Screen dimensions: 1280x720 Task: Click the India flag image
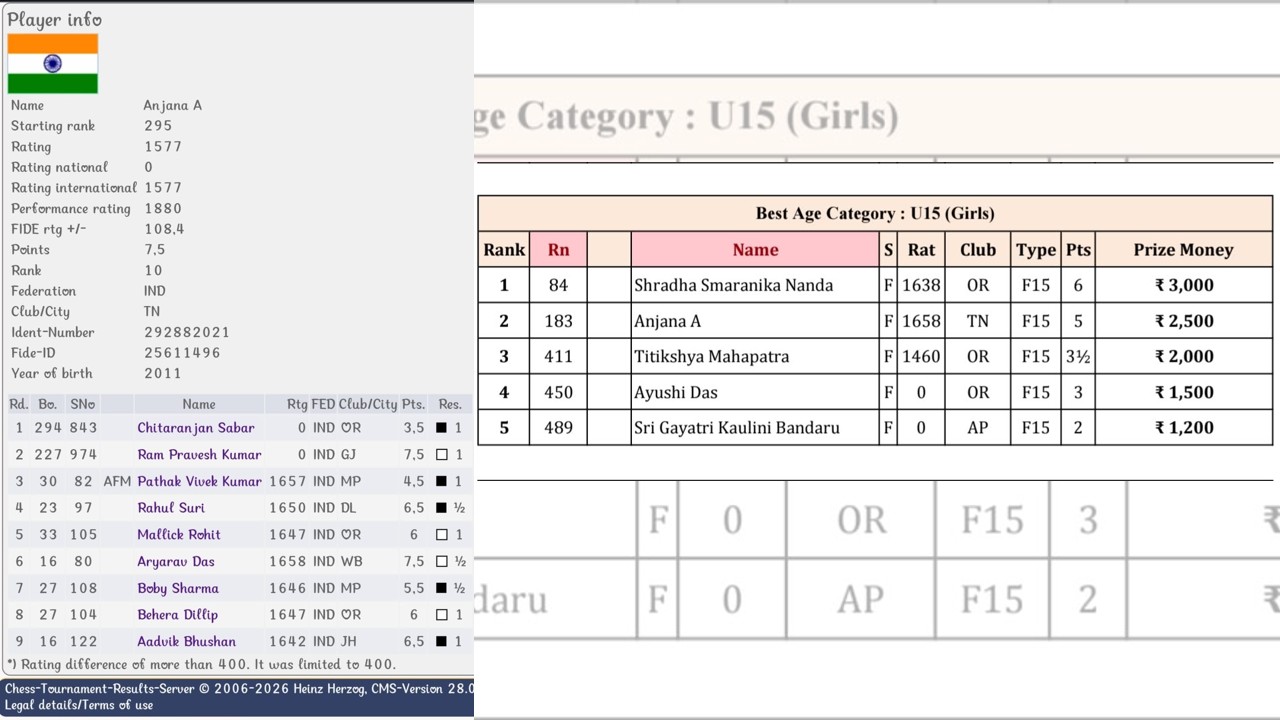coord(53,64)
